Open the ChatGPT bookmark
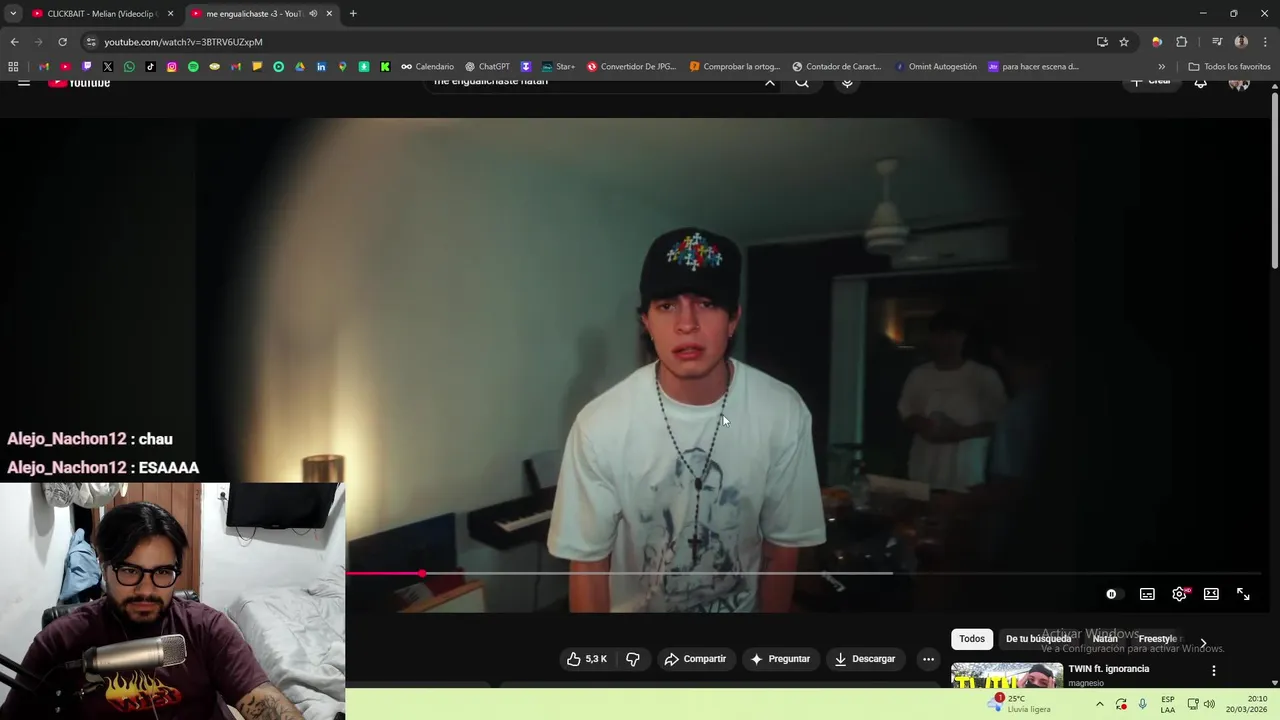The width and height of the screenshot is (1280, 720). tap(487, 67)
